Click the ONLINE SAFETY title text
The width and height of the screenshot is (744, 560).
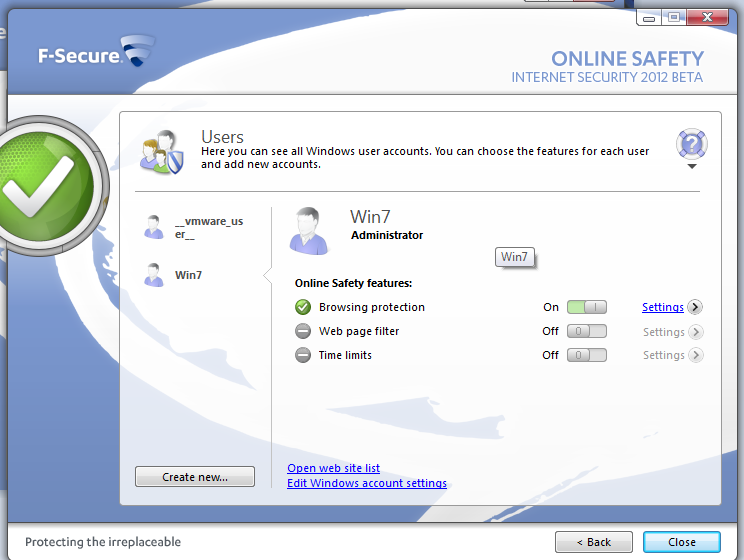(x=627, y=59)
